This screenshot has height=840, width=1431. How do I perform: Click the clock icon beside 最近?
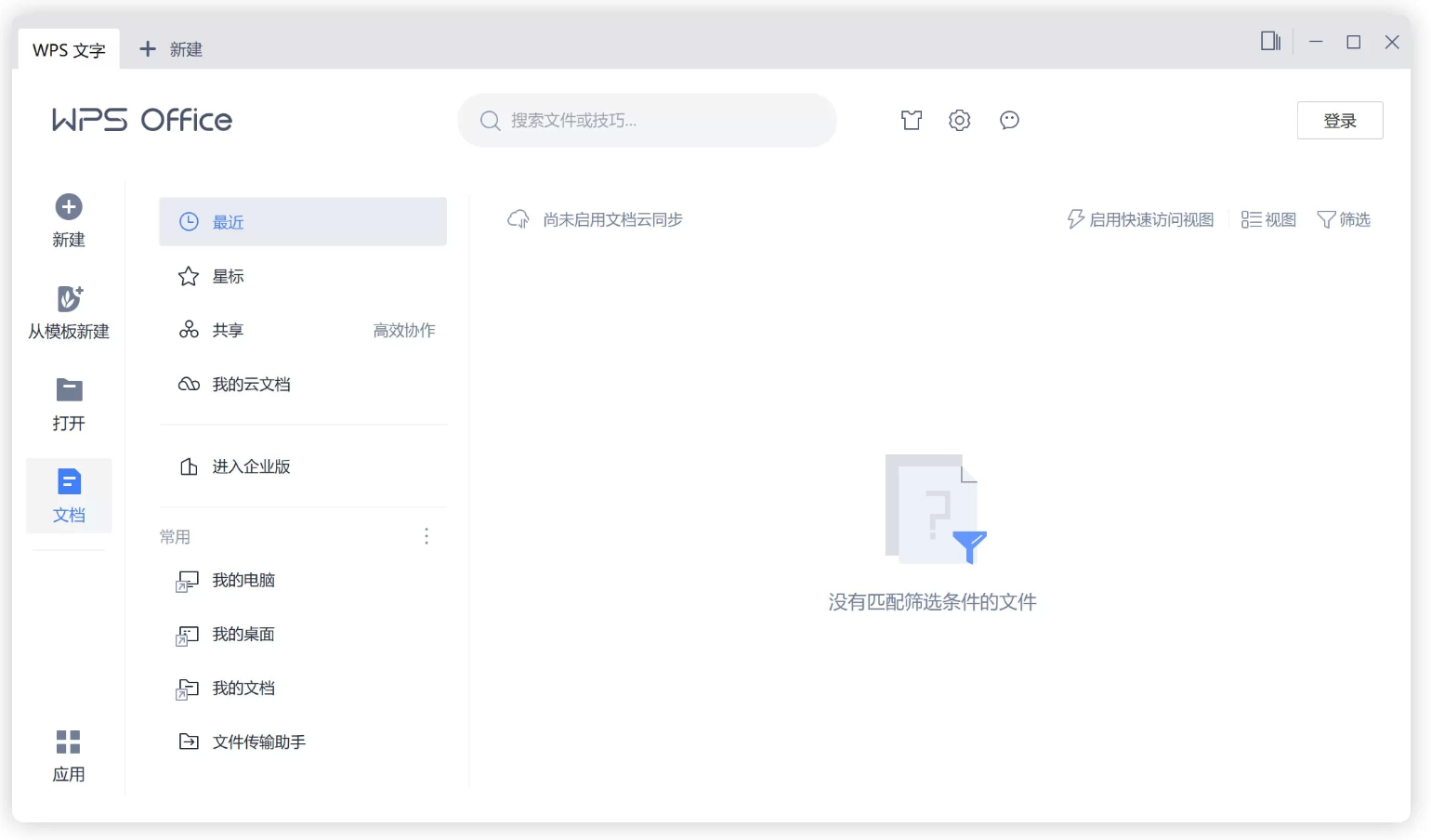[x=189, y=221]
